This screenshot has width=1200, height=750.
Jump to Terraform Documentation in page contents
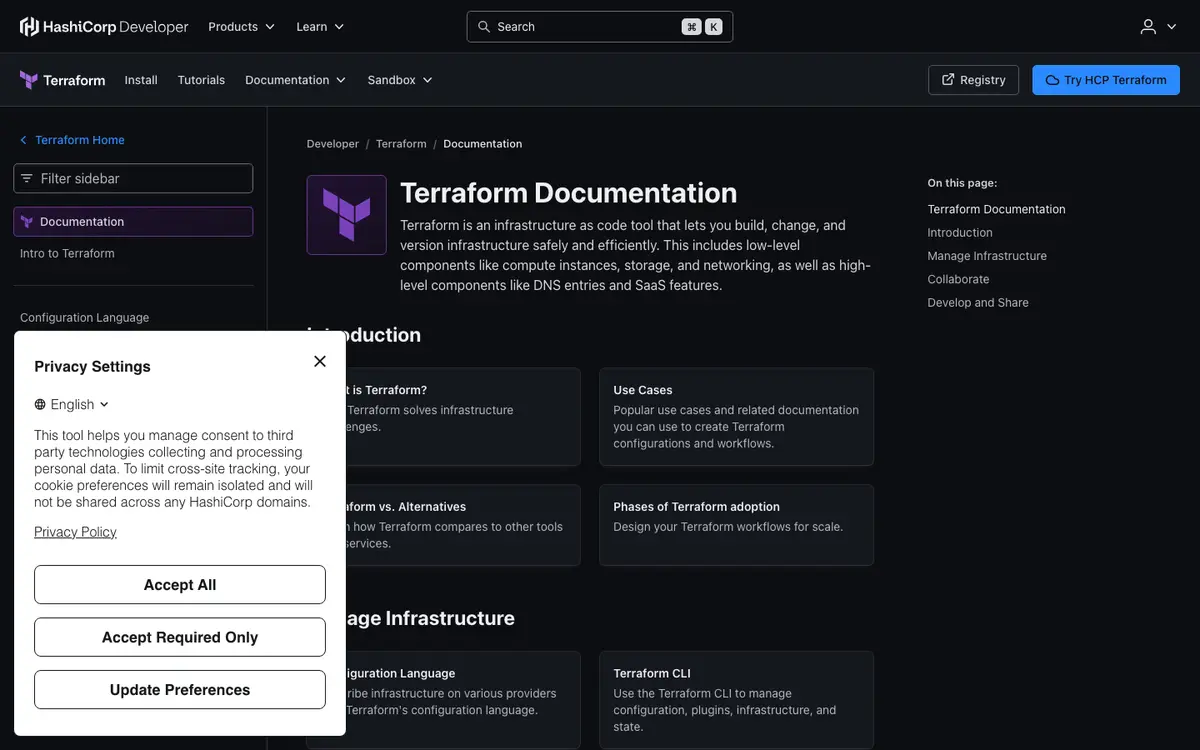pos(996,210)
